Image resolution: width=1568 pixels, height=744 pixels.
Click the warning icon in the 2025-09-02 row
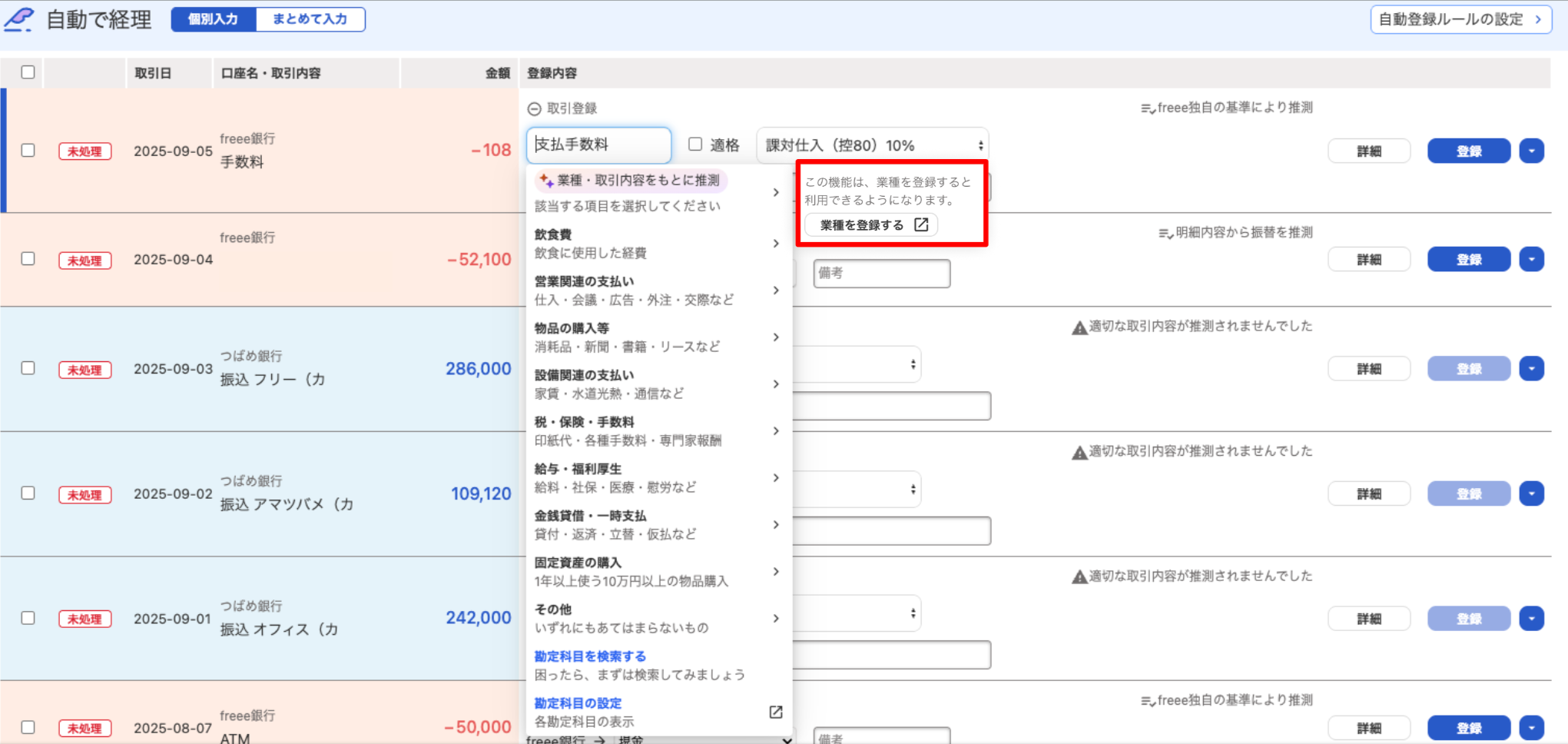click(1079, 453)
